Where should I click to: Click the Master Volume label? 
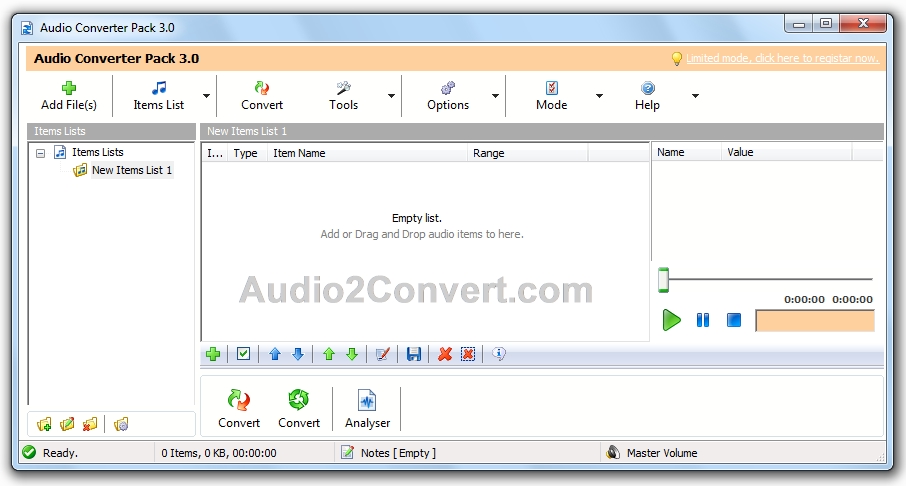(662, 453)
